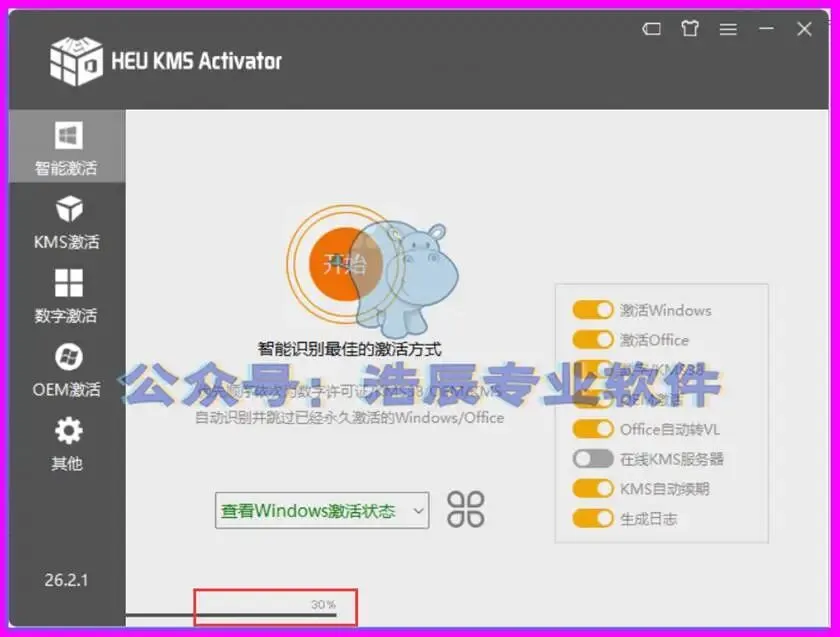The width and height of the screenshot is (840, 637).
Task: Open the 智能激活 smart activation tab
Action: click(67, 146)
